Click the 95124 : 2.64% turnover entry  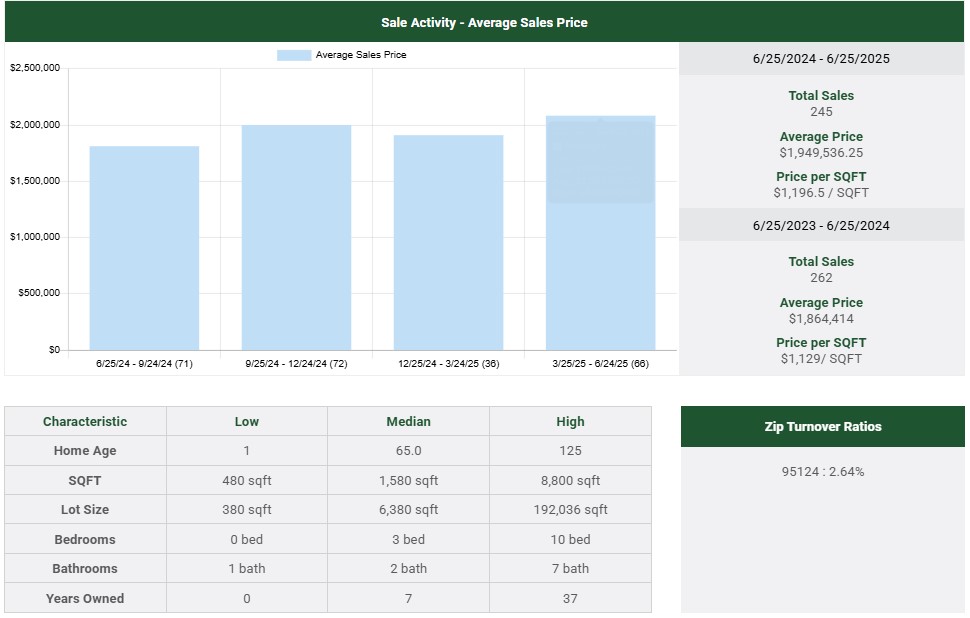822,471
